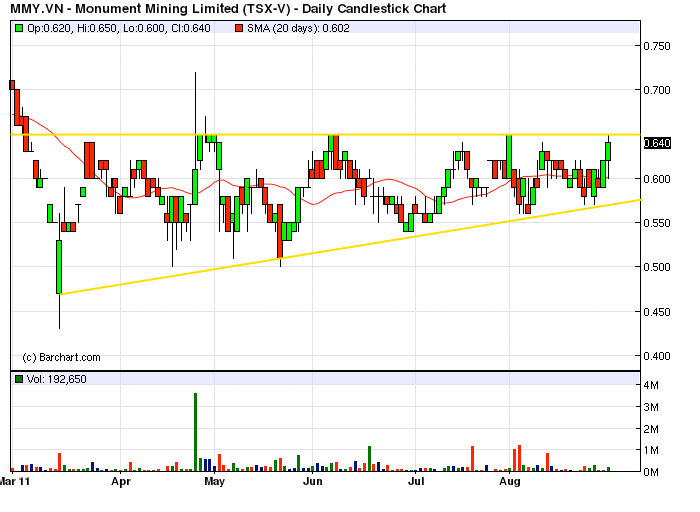Click the (c) Barchart.com credit text
The image size is (700, 512).
[x=62, y=358]
